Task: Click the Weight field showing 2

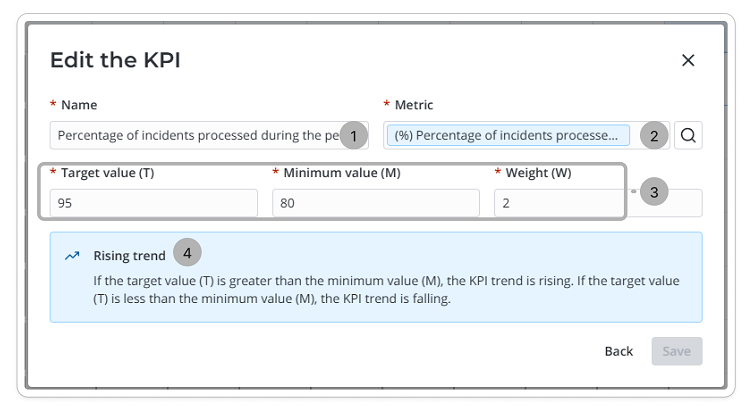Action: 560,203
